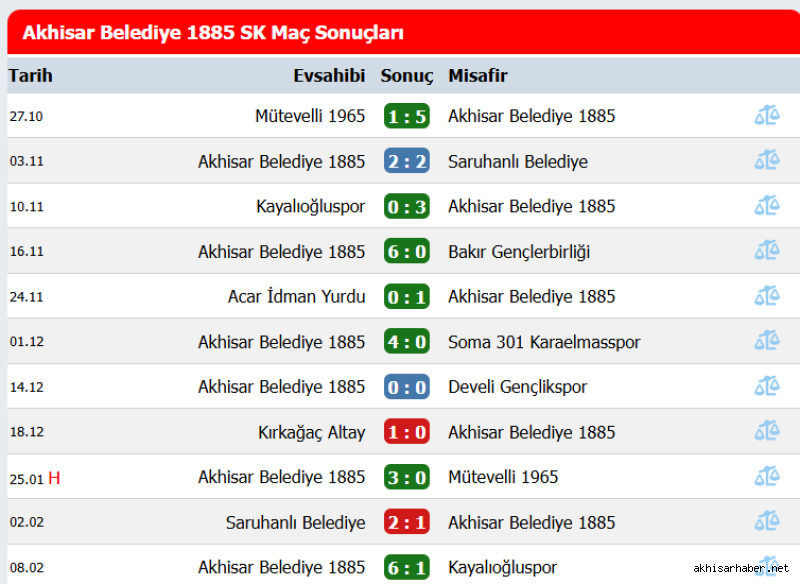800x584 pixels.
Task: Click the blue 2:2 draw score badge
Action: [x=407, y=161]
